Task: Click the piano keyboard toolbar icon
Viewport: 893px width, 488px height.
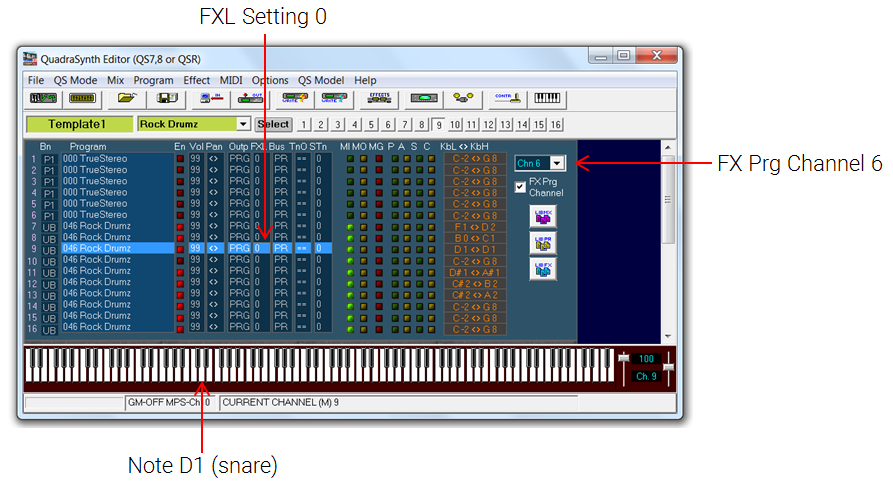Action: tap(547, 98)
